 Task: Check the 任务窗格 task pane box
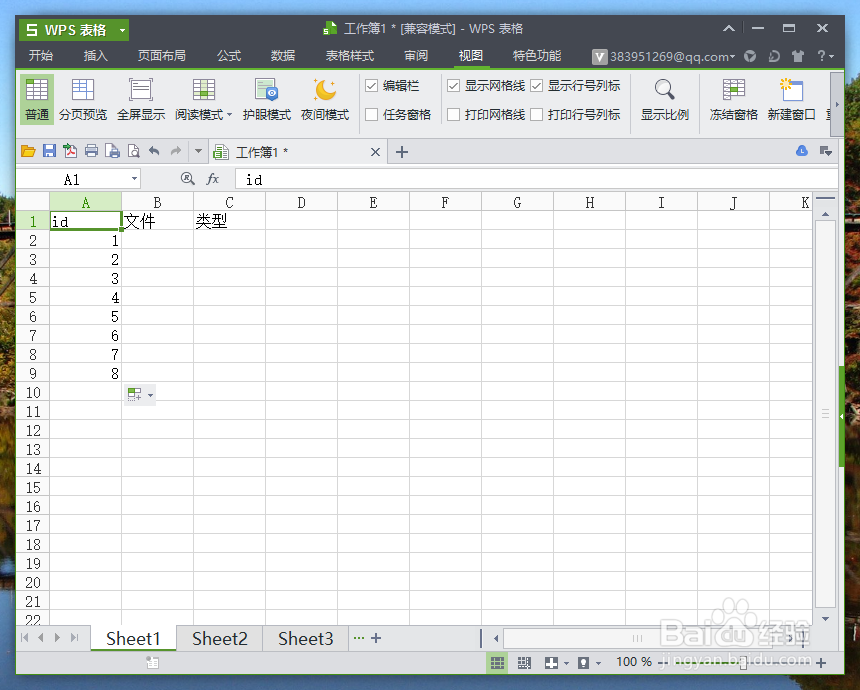pyautogui.click(x=372, y=114)
